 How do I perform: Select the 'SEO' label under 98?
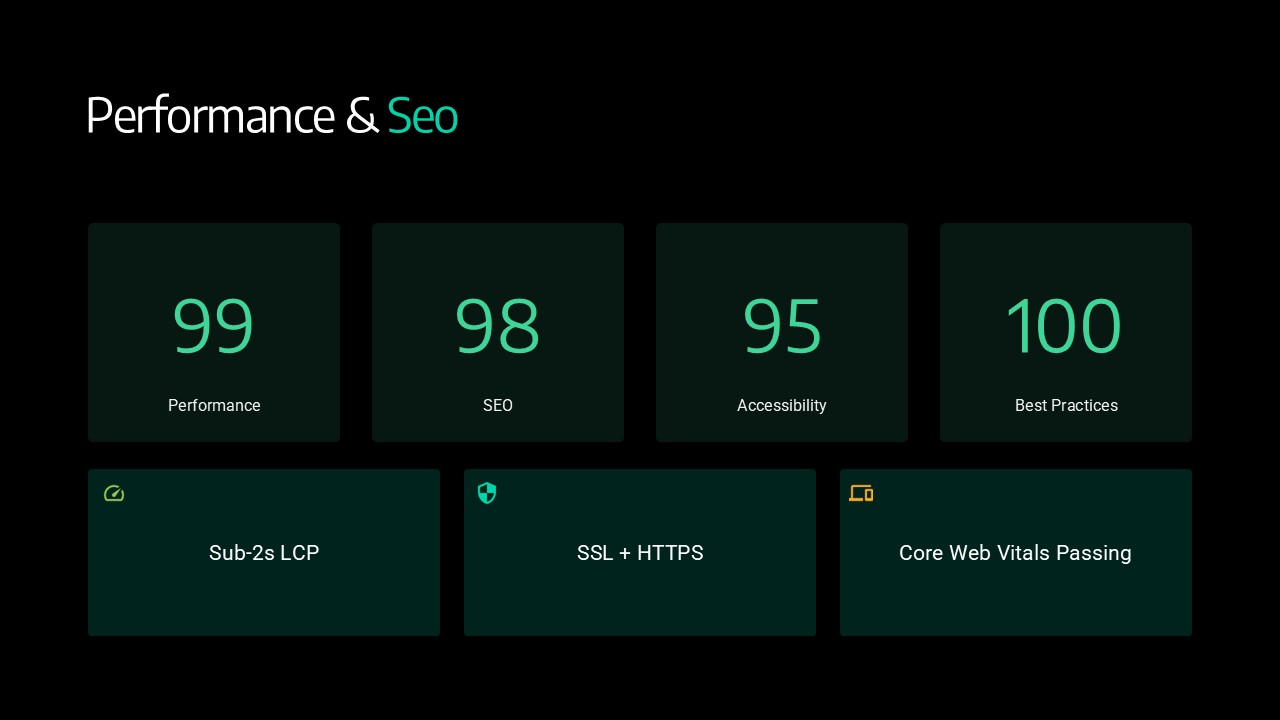coord(498,405)
